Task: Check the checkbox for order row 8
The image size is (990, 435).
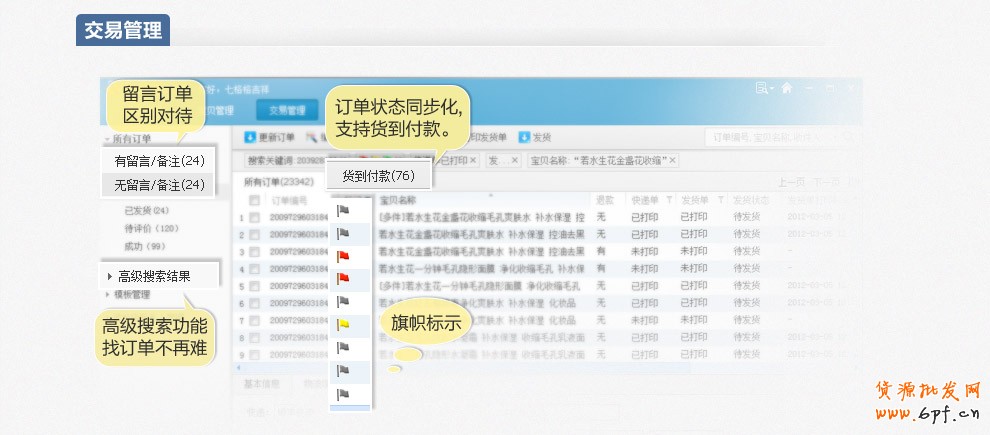Action: click(254, 338)
